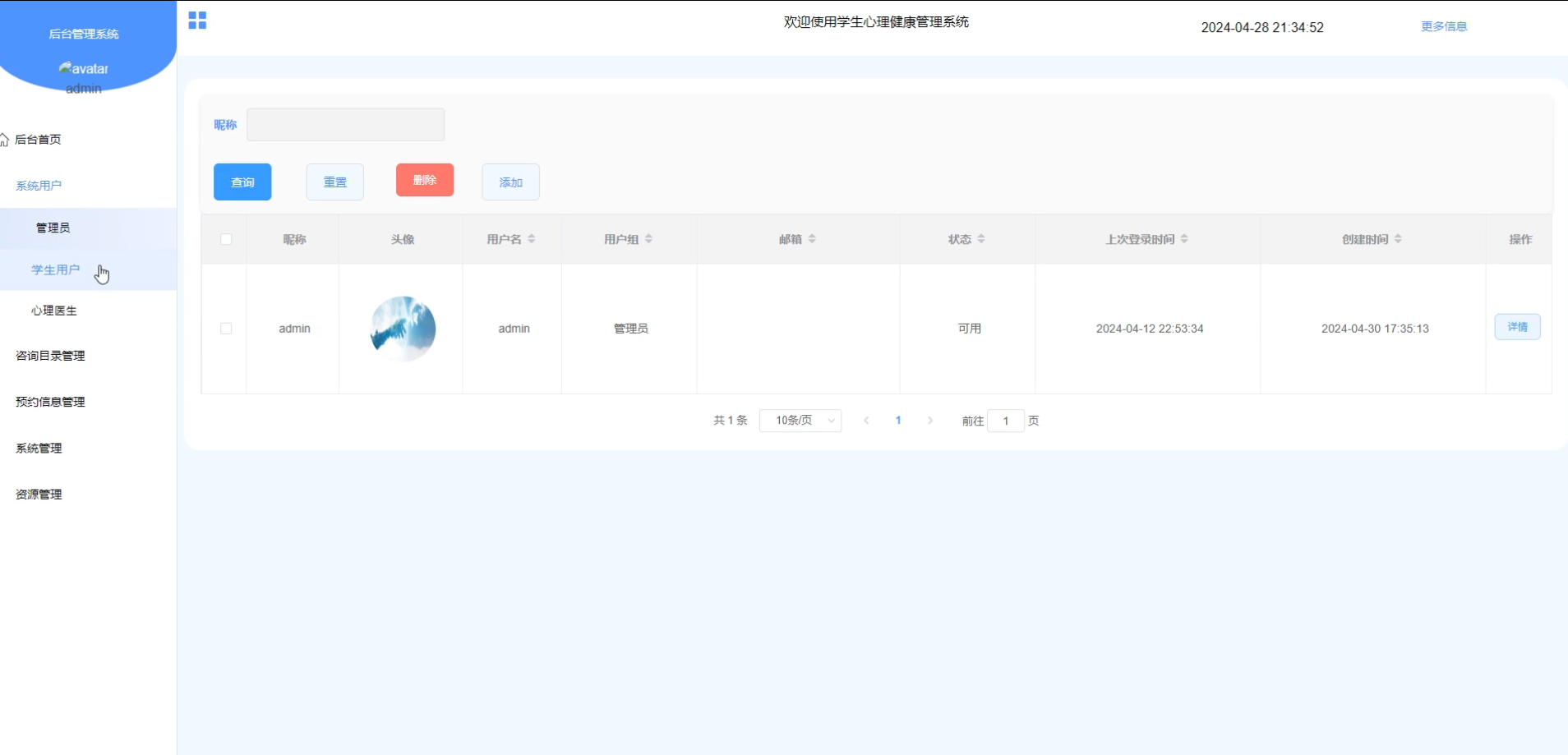
Task: Select page 1 in pagination
Action: (x=898, y=421)
